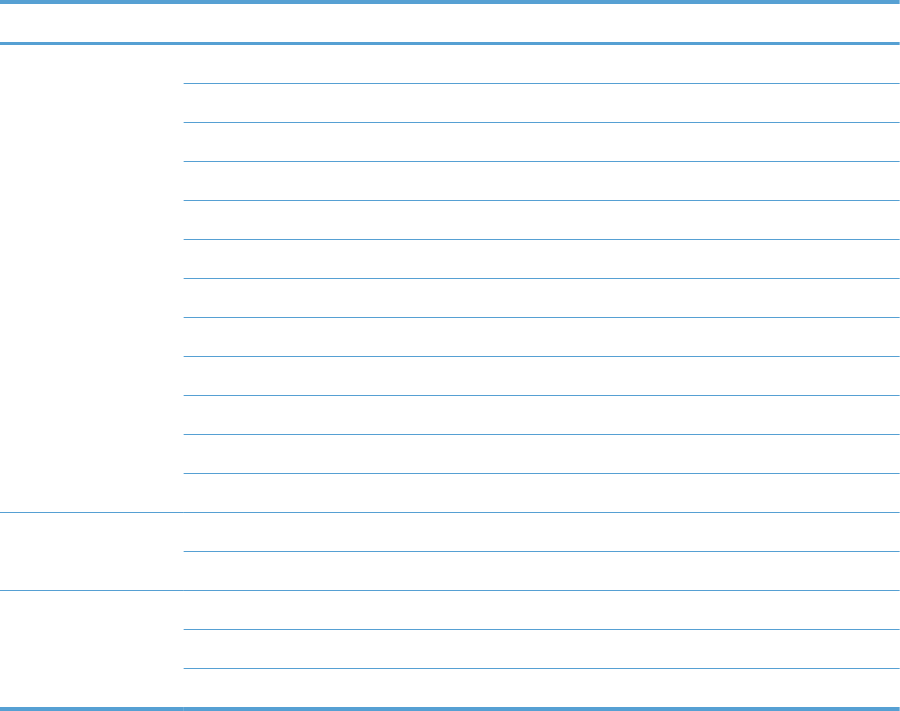
Task: Select the second left-column merged cell
Action: pos(91,551)
